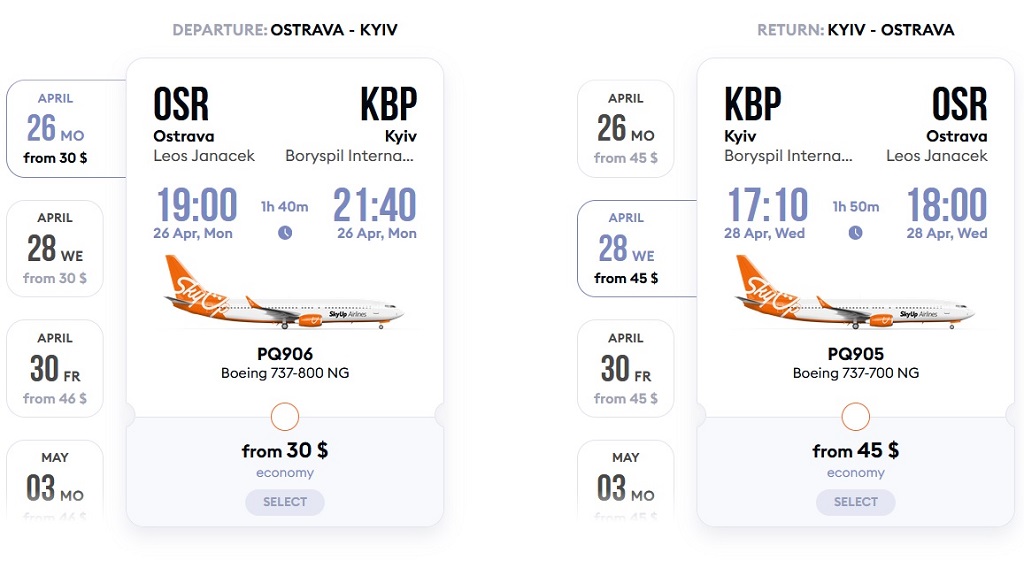1024x576 pixels.
Task: Click the SkyUp airplane image for flight PQ905
Action: click(x=854, y=293)
